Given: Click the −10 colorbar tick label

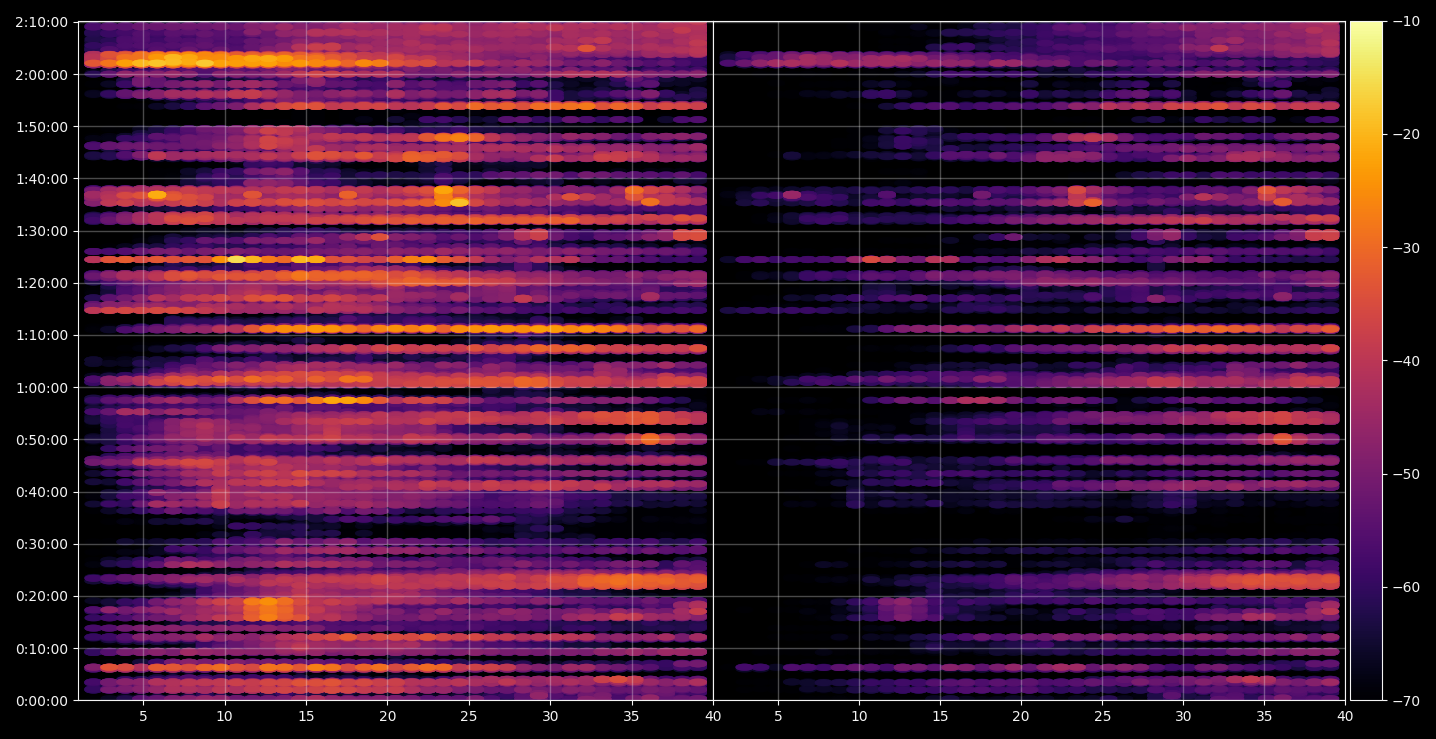Looking at the screenshot, I should pos(1407,22).
